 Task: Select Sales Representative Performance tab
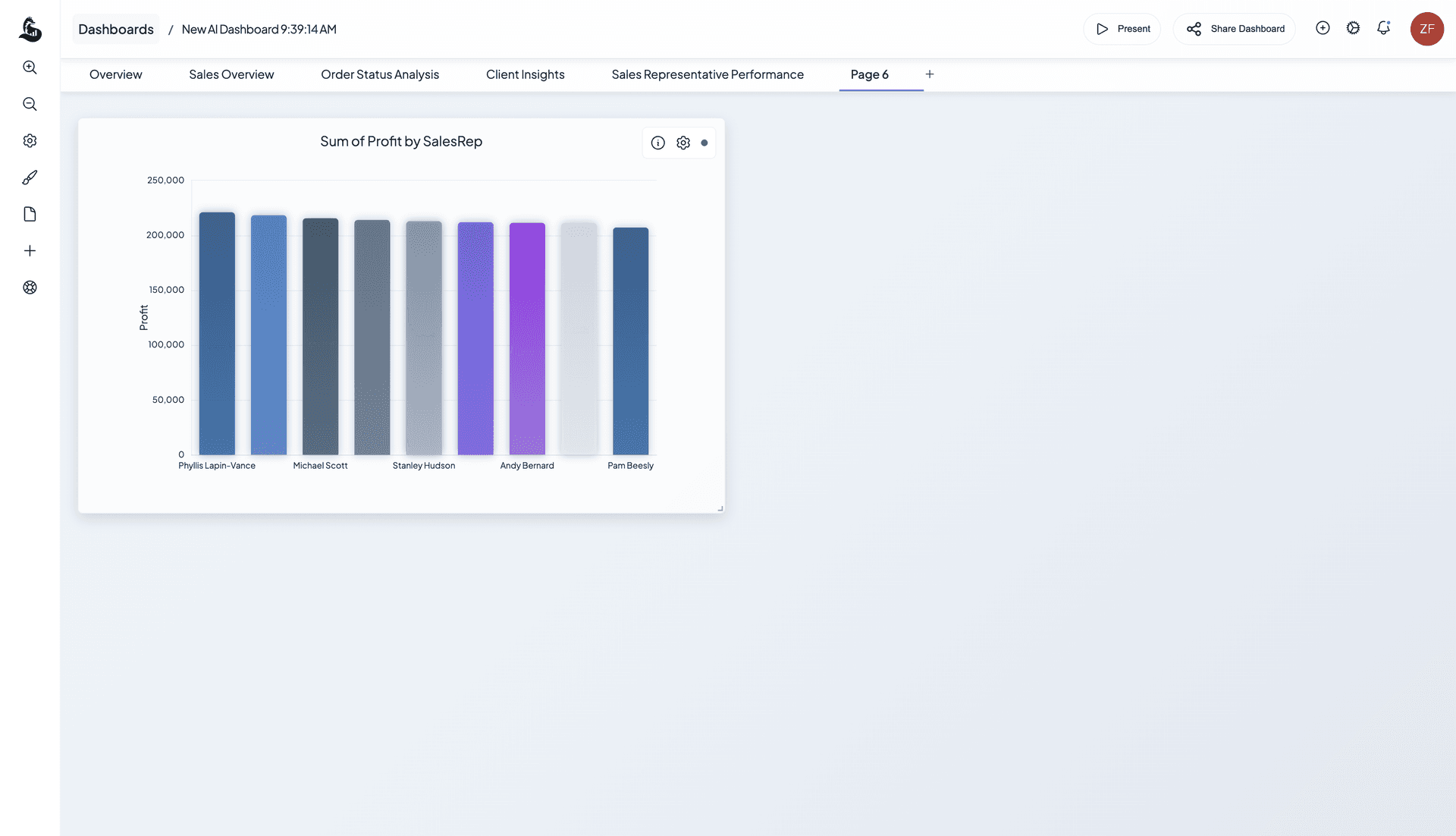point(708,74)
